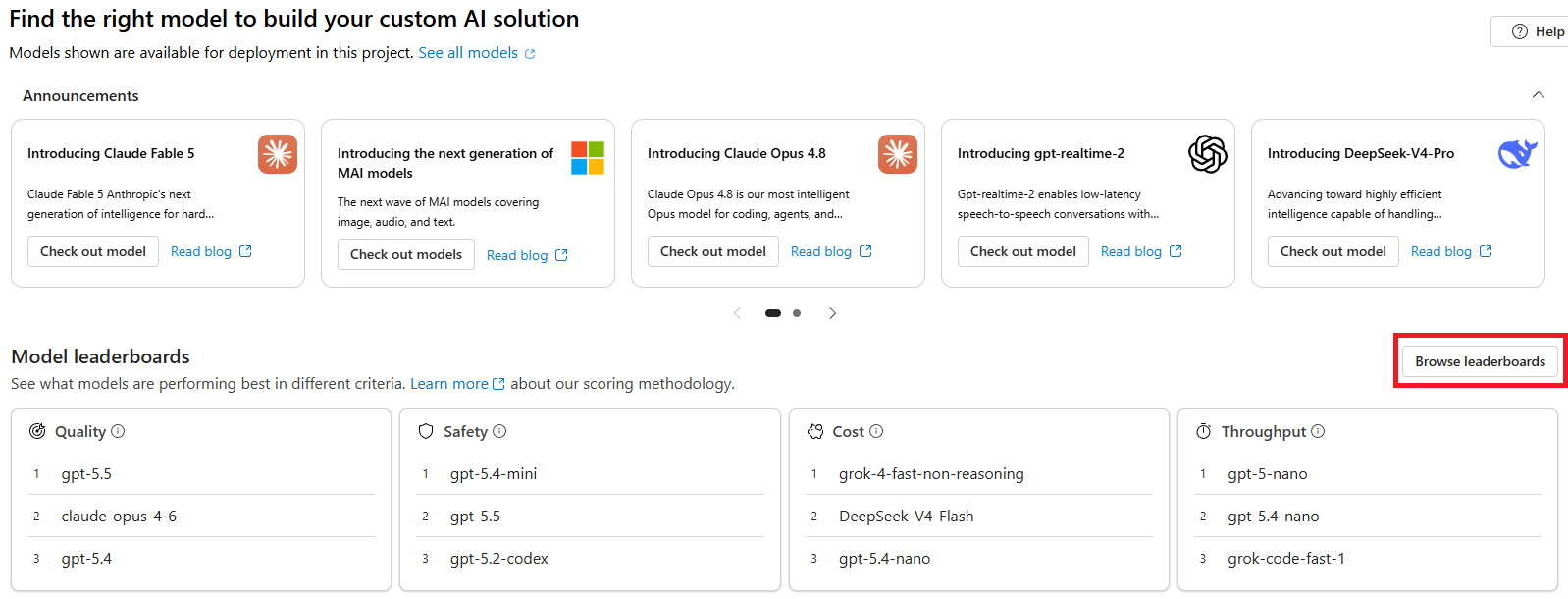
Task: Read blog for Claude Fable 5
Action: (201, 251)
